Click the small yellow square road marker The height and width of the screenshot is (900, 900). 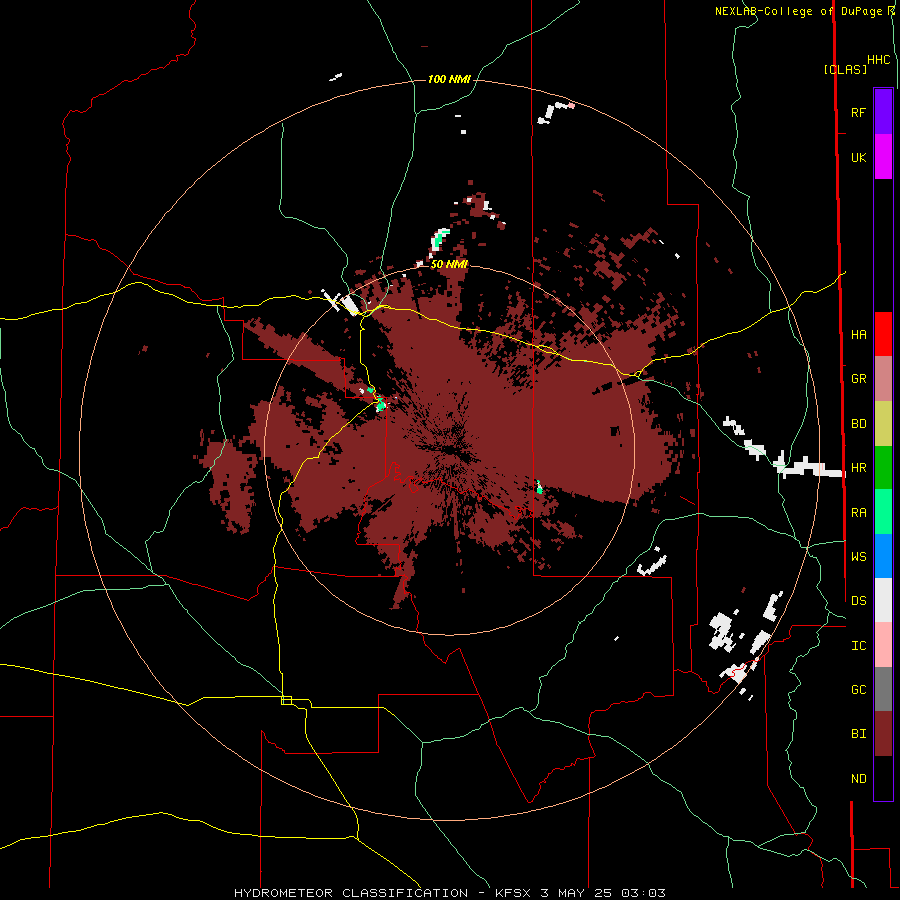click(x=286, y=700)
